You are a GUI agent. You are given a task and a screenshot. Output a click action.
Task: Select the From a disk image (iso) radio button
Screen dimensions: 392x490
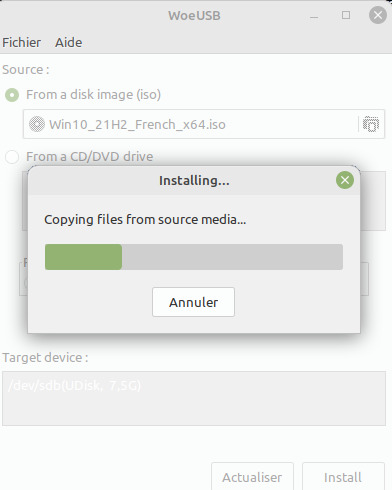(12, 95)
